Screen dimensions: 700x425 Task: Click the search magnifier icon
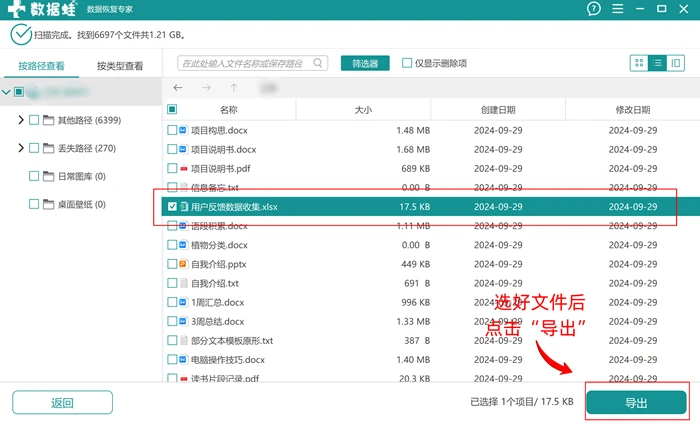tap(317, 63)
